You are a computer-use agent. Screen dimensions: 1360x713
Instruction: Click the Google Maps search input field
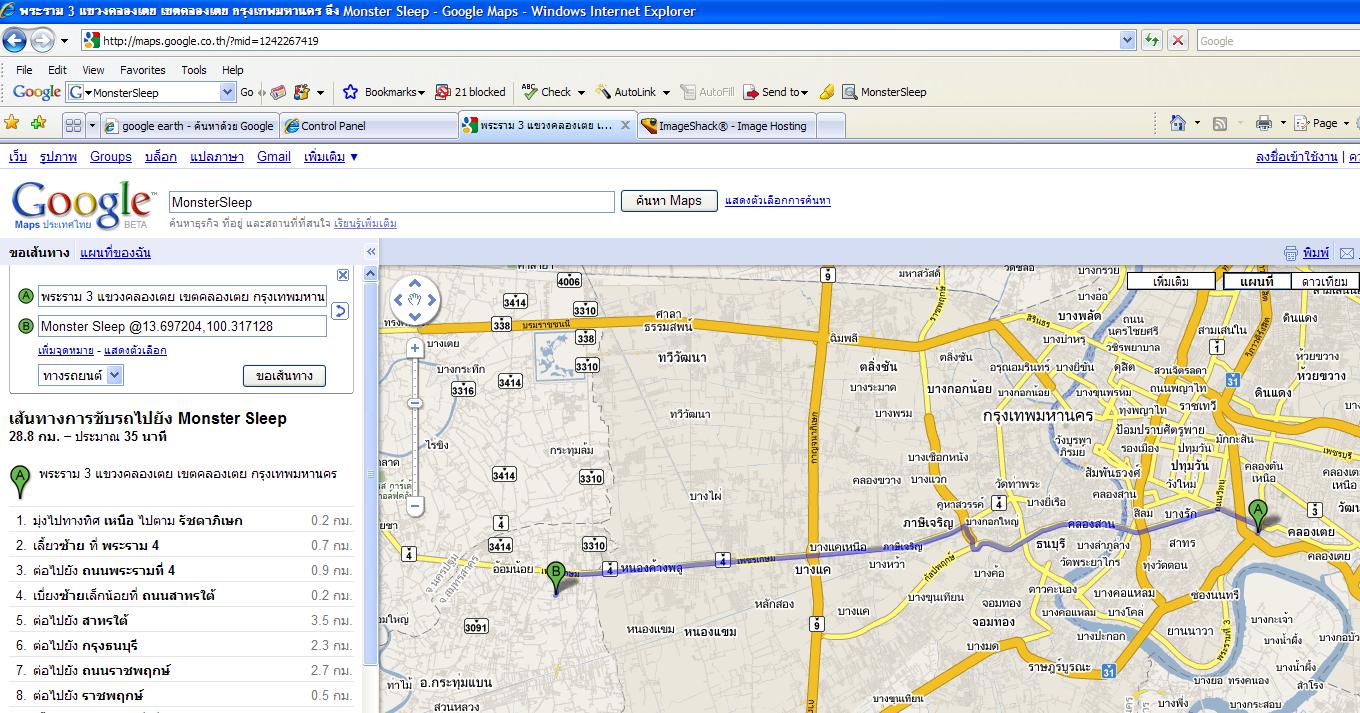[391, 201]
